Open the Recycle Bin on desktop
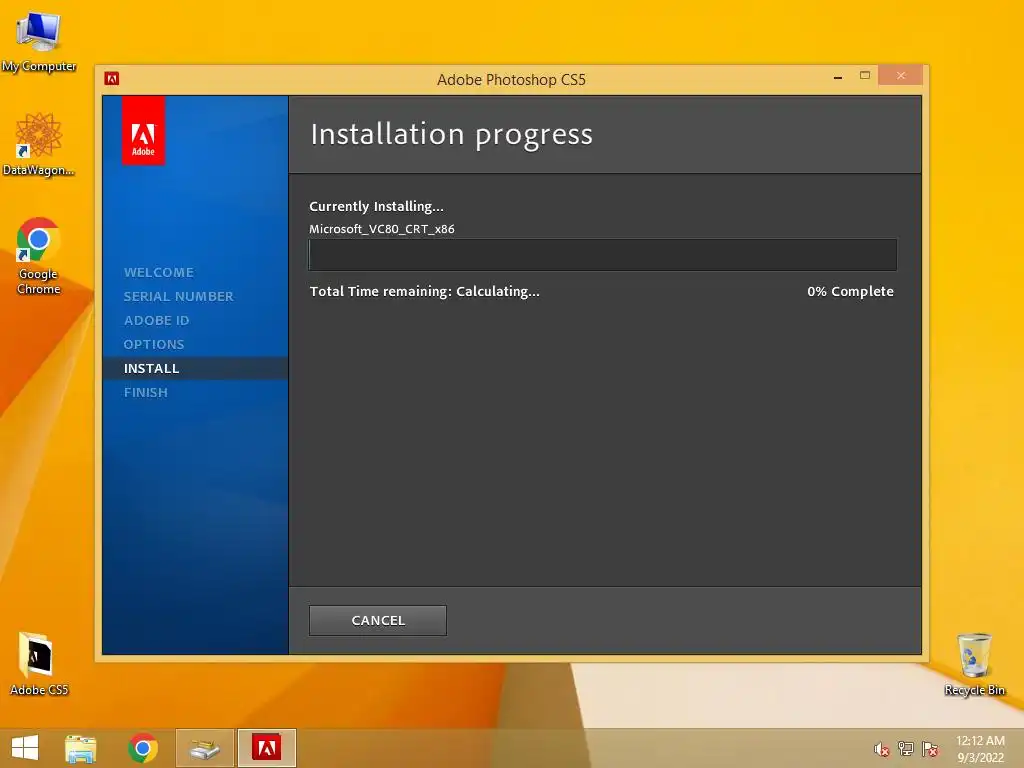This screenshot has width=1024, height=768. [974, 664]
